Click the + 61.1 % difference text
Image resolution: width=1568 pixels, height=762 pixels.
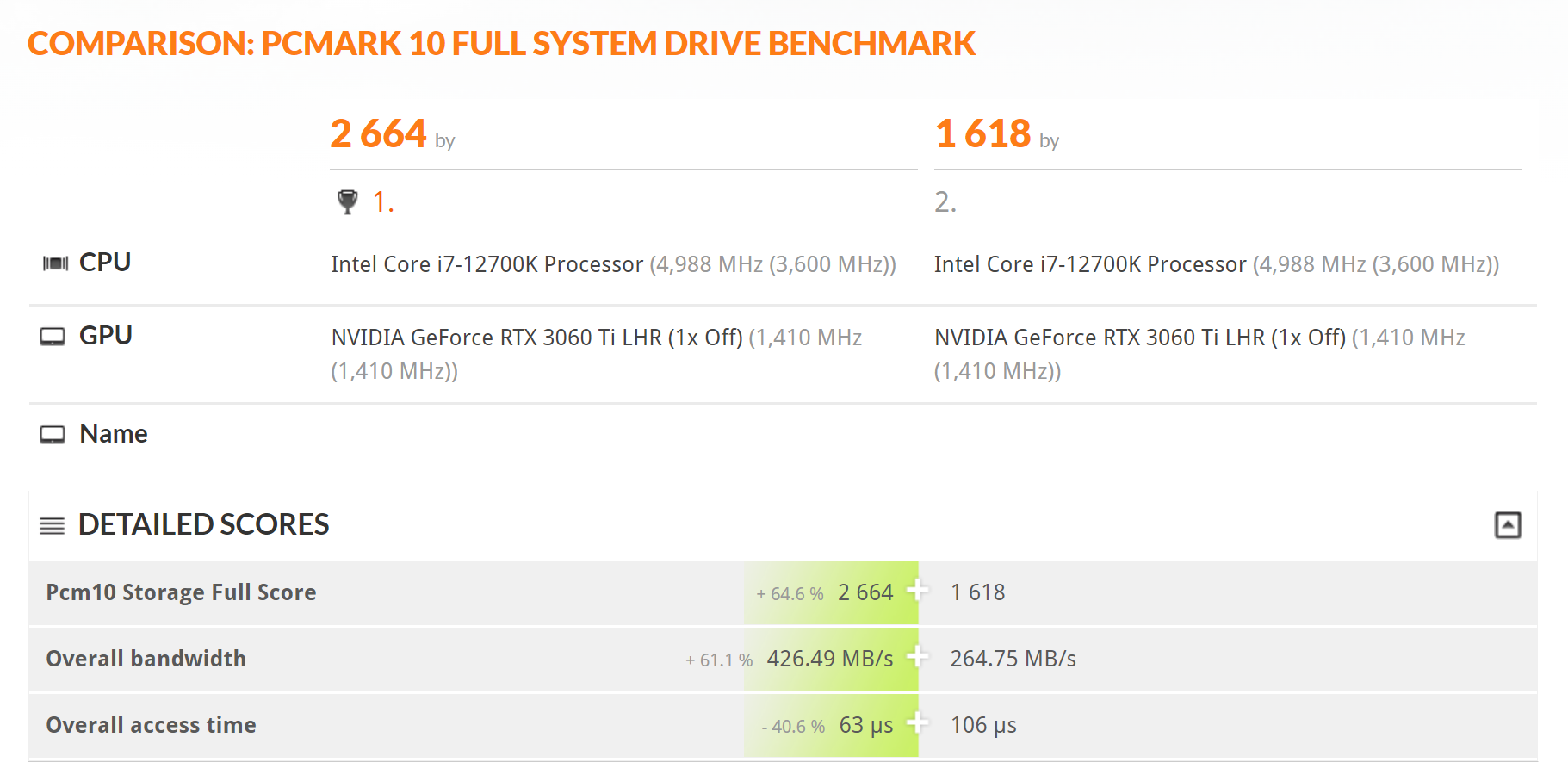coord(719,660)
